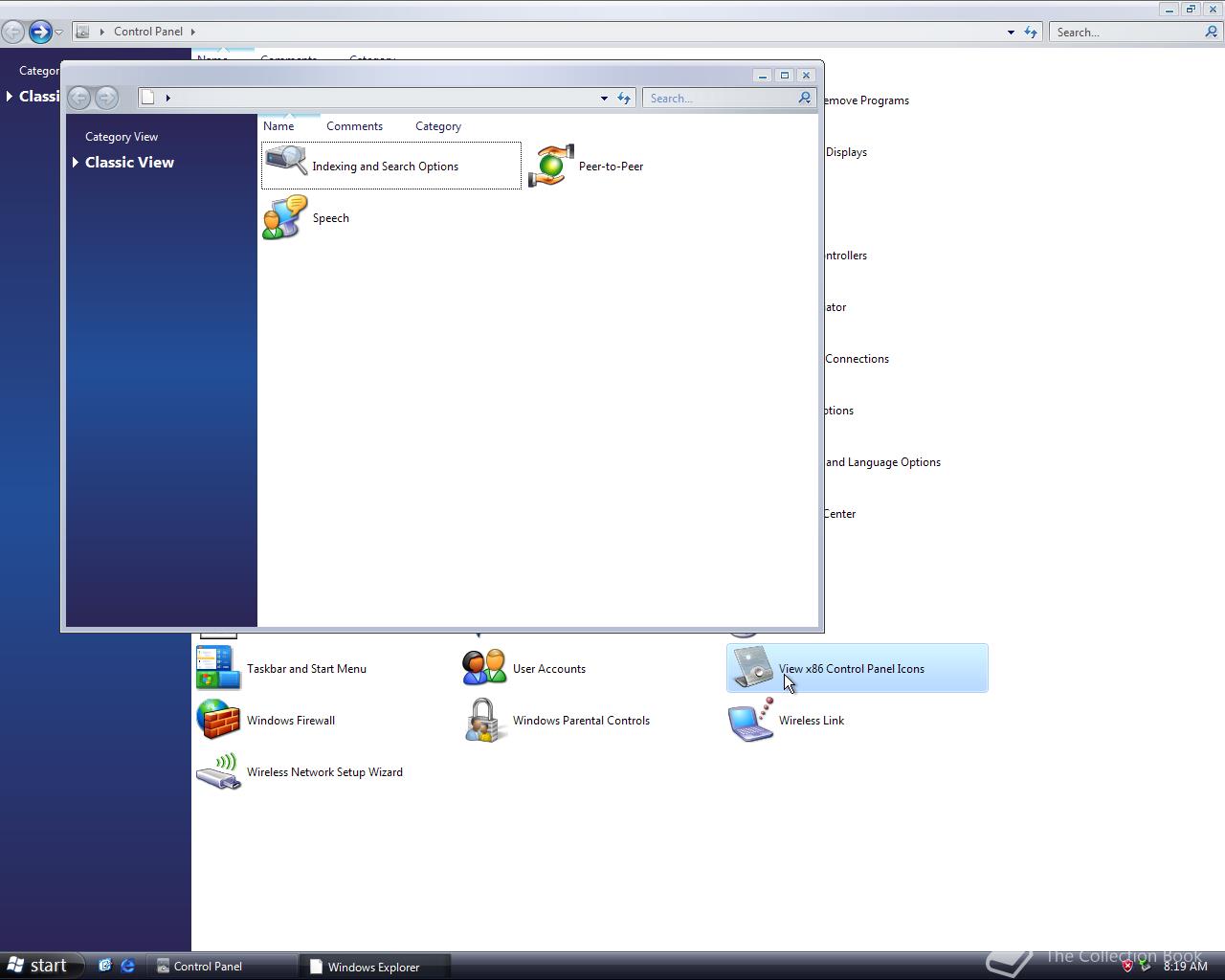Click the Forward arrow in Control Panel window
Viewport: 1225px width, 980px height.
coord(40,32)
